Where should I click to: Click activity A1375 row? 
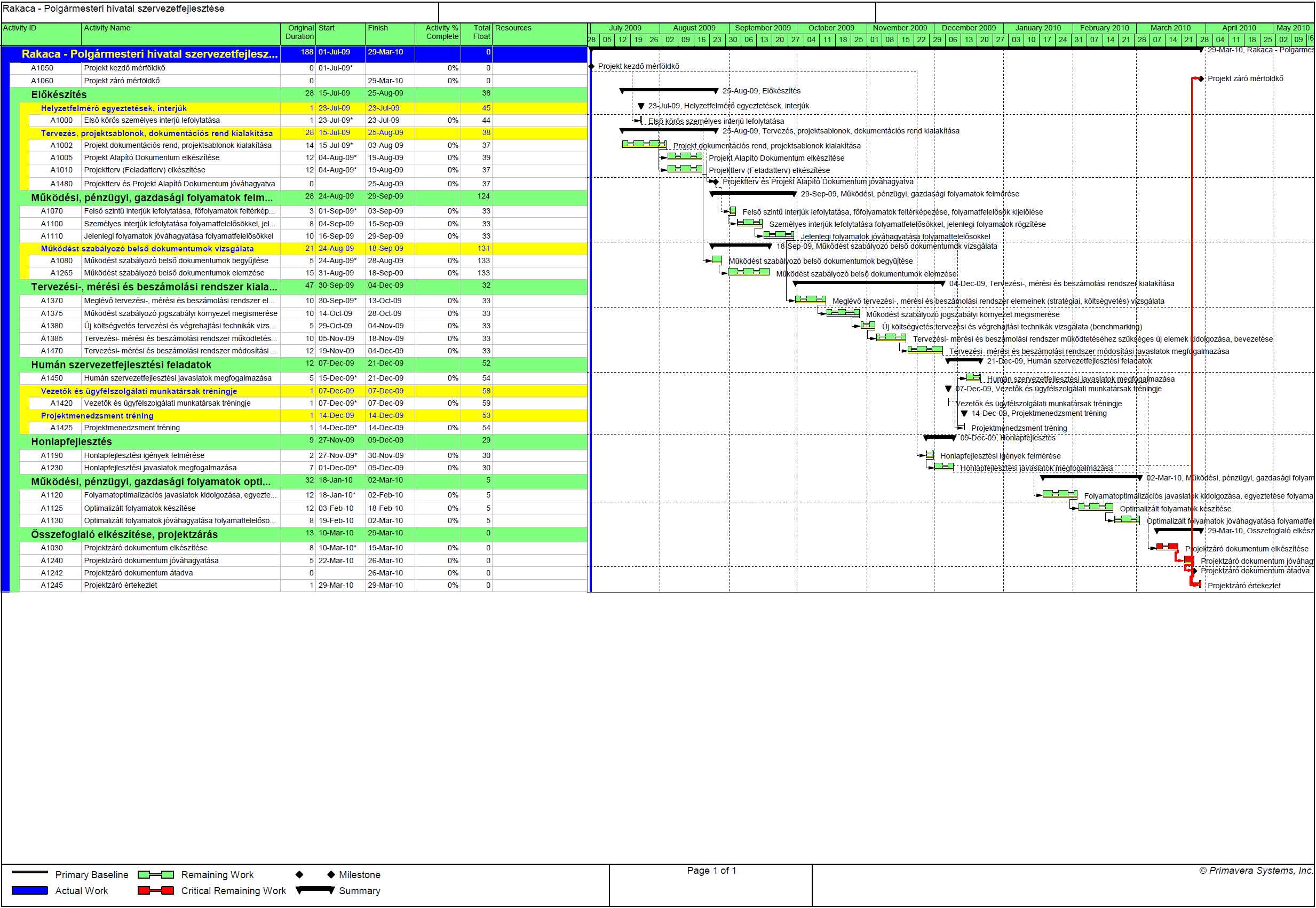coord(304,313)
